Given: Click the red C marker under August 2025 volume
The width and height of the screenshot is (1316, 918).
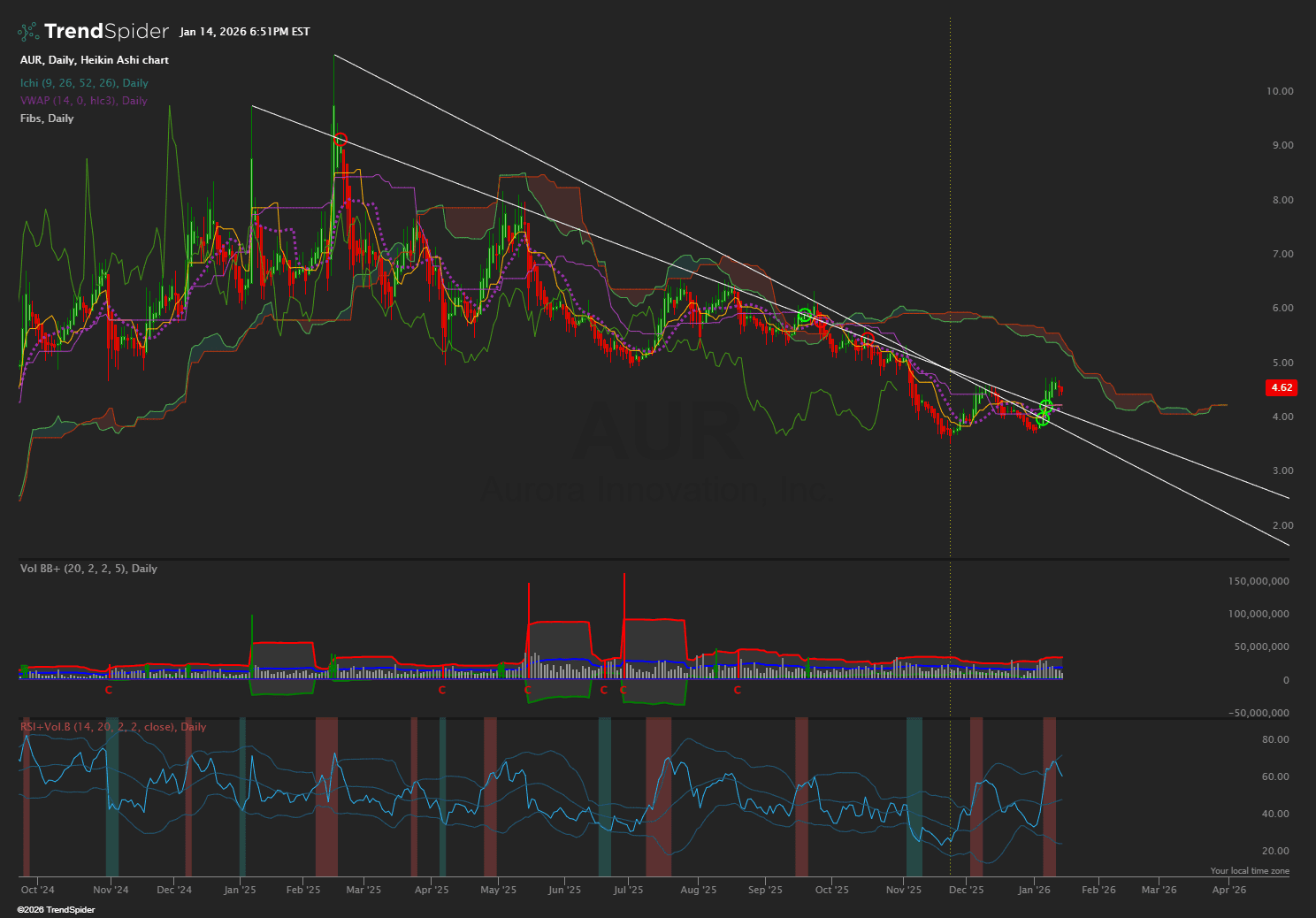Looking at the screenshot, I should (737, 690).
